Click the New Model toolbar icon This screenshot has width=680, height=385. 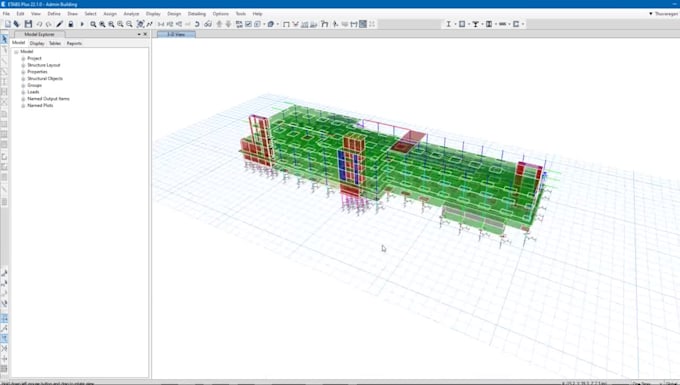7,24
